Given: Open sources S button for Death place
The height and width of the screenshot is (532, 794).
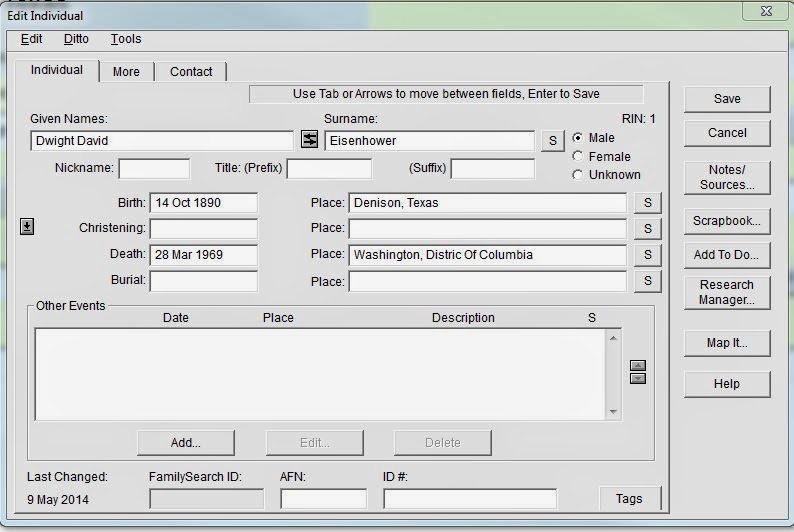Looking at the screenshot, I should 648,254.
